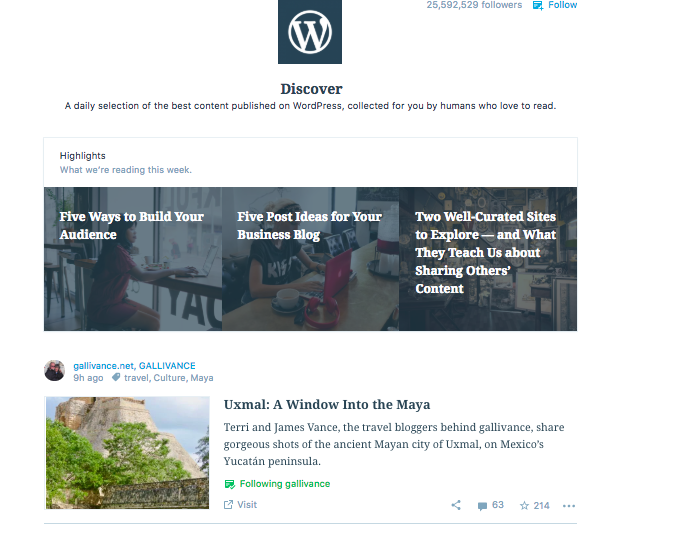Click the share icon on the post

click(456, 505)
